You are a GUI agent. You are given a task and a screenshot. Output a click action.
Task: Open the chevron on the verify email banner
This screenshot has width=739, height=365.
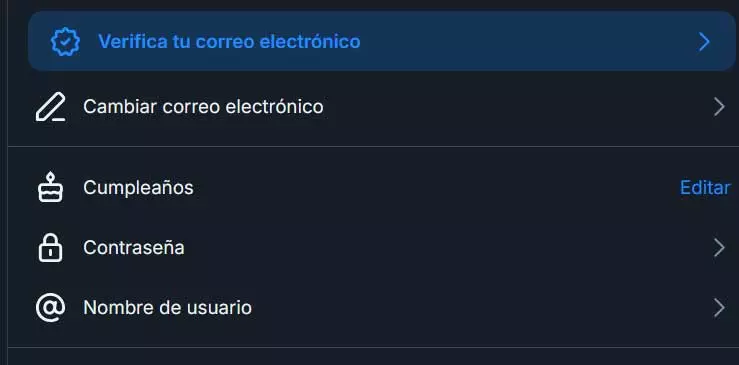click(x=704, y=42)
